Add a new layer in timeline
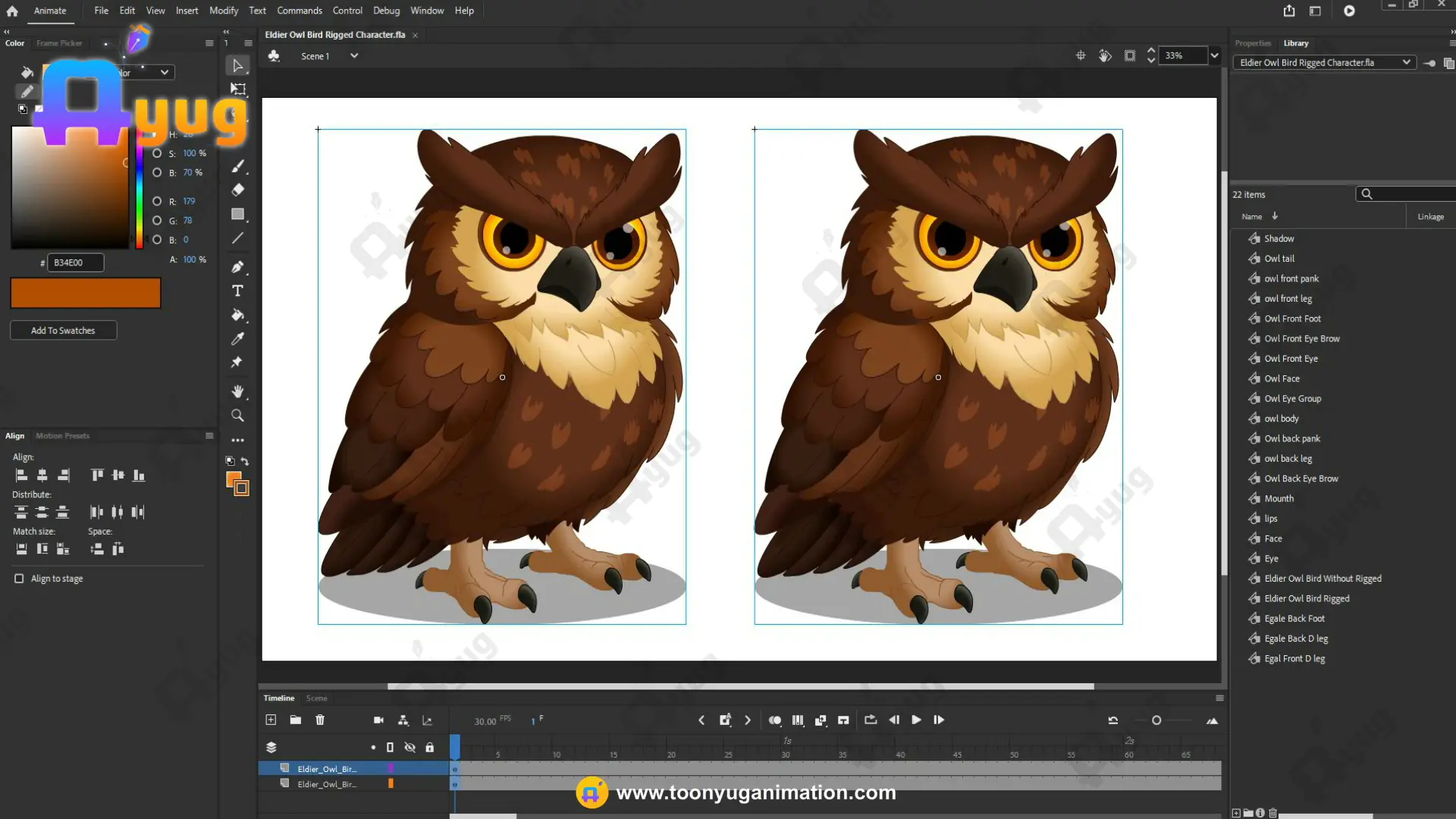Screen dimensions: 1456x819 (x=271, y=720)
